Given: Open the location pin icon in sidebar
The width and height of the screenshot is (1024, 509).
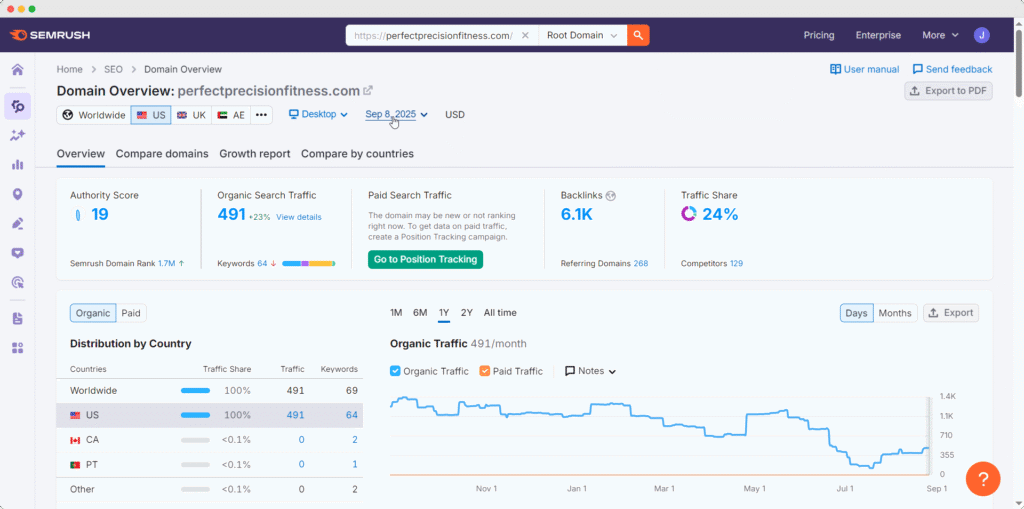Looking at the screenshot, I should click(17, 194).
